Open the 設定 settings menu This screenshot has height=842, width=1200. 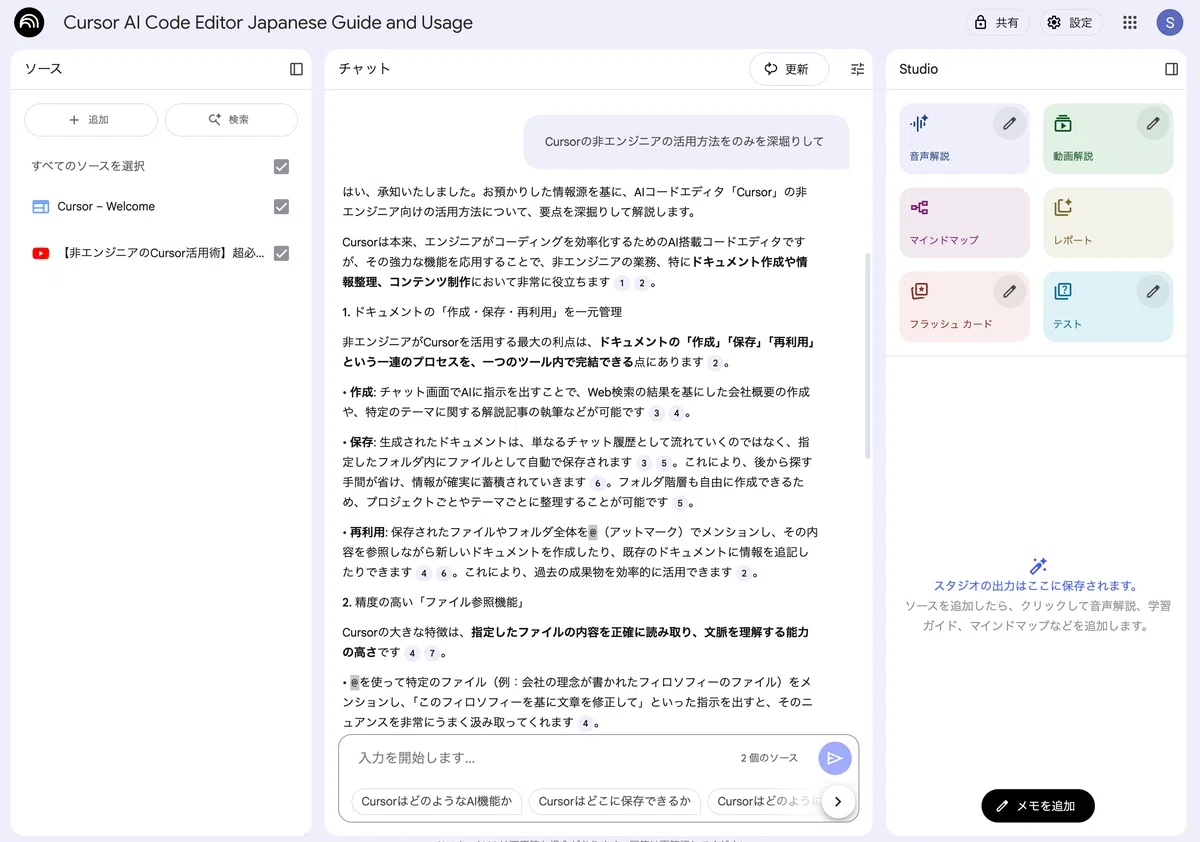1070,22
